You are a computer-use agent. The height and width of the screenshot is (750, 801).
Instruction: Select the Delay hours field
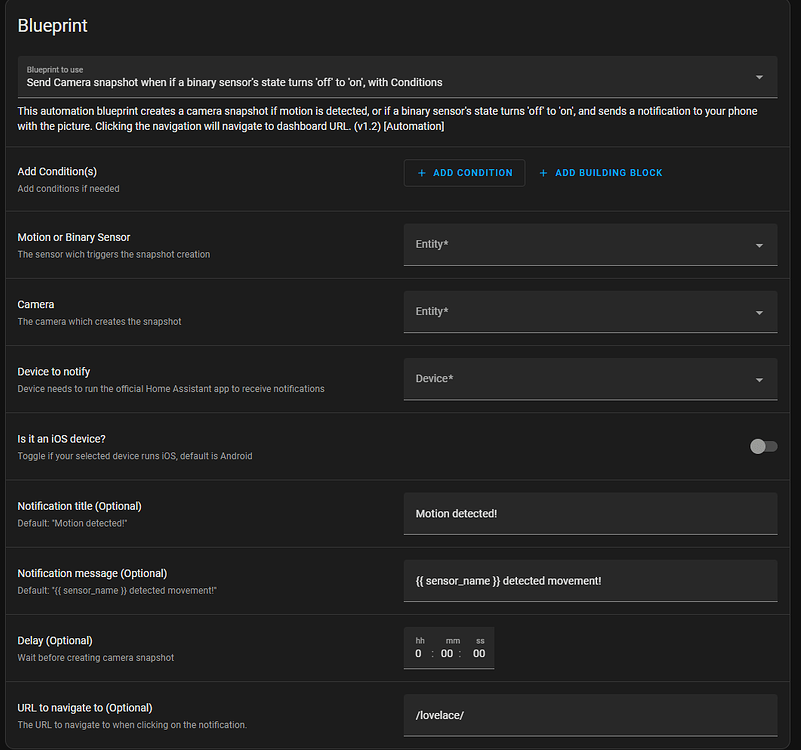pyautogui.click(x=419, y=654)
